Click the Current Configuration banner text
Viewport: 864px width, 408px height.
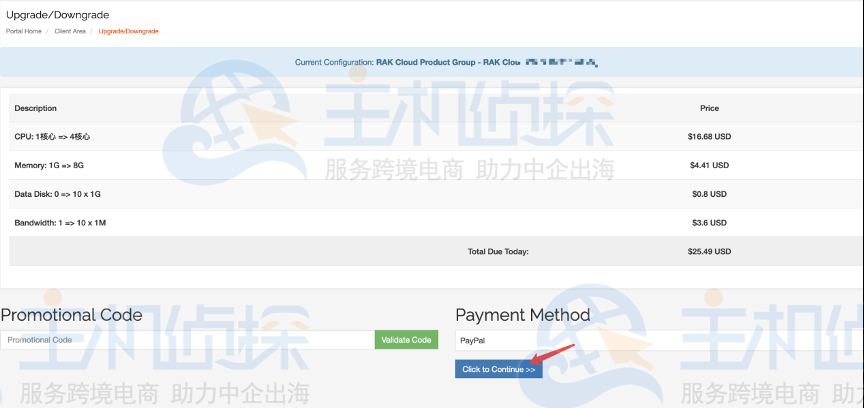(446, 62)
